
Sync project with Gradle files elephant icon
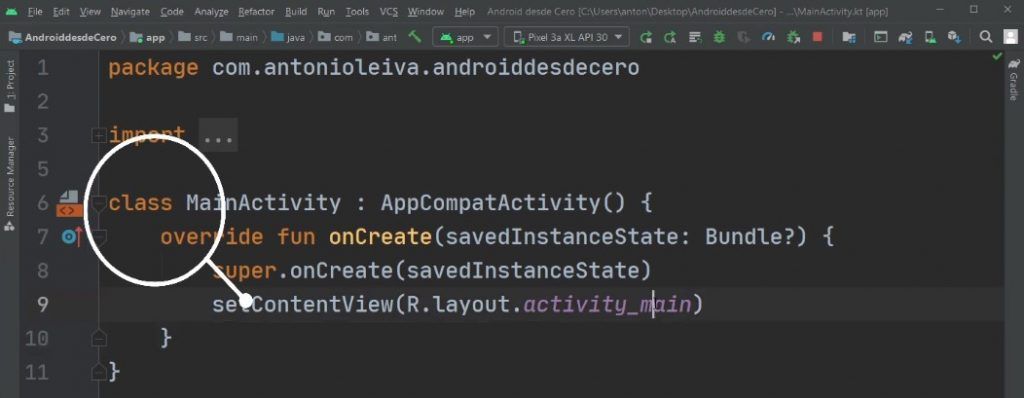tap(904, 37)
